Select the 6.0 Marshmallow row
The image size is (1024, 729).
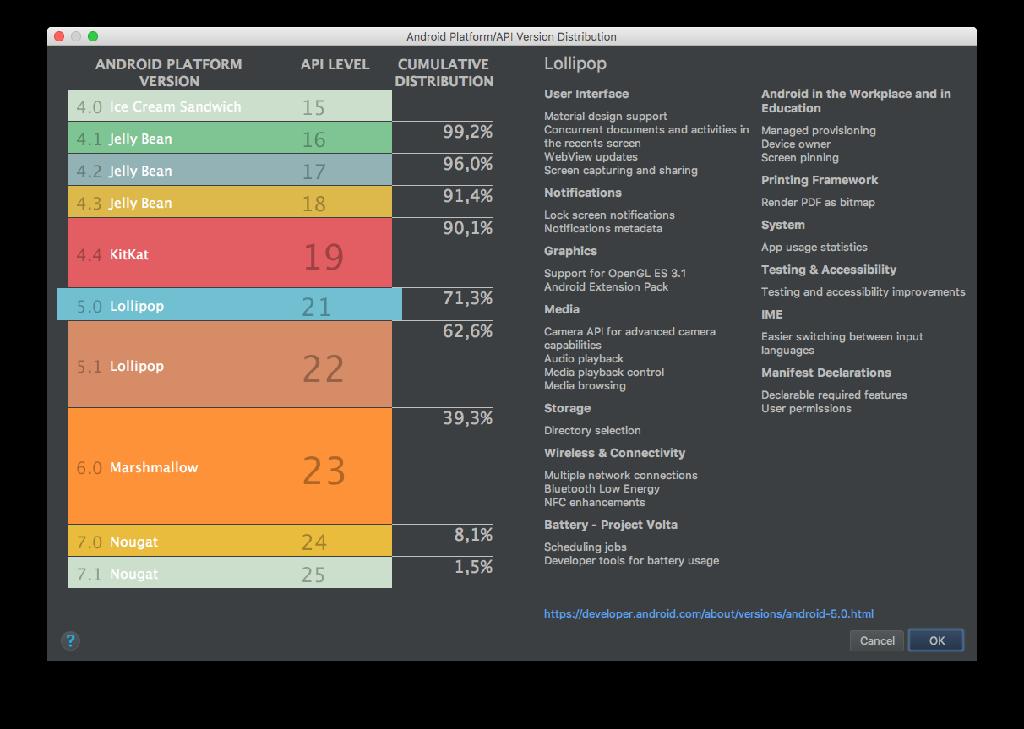point(230,466)
